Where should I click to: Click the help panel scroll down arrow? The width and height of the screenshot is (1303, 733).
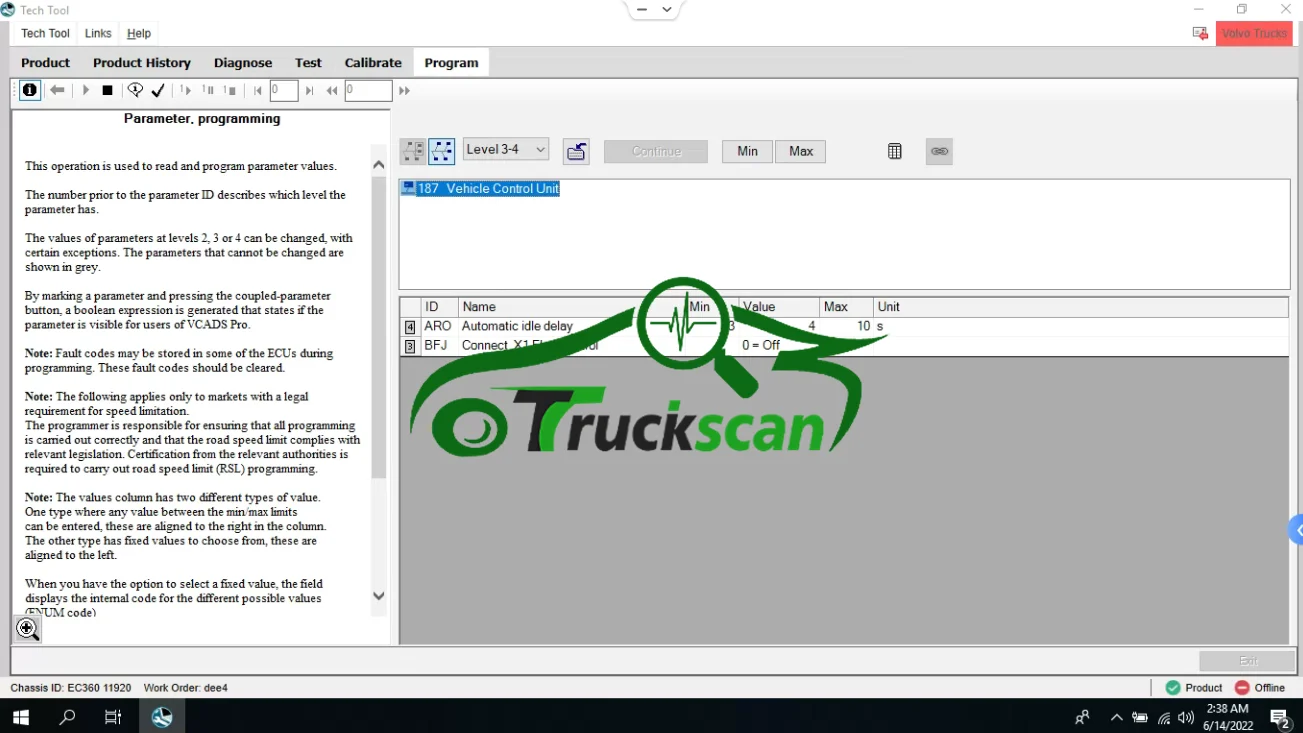(378, 596)
